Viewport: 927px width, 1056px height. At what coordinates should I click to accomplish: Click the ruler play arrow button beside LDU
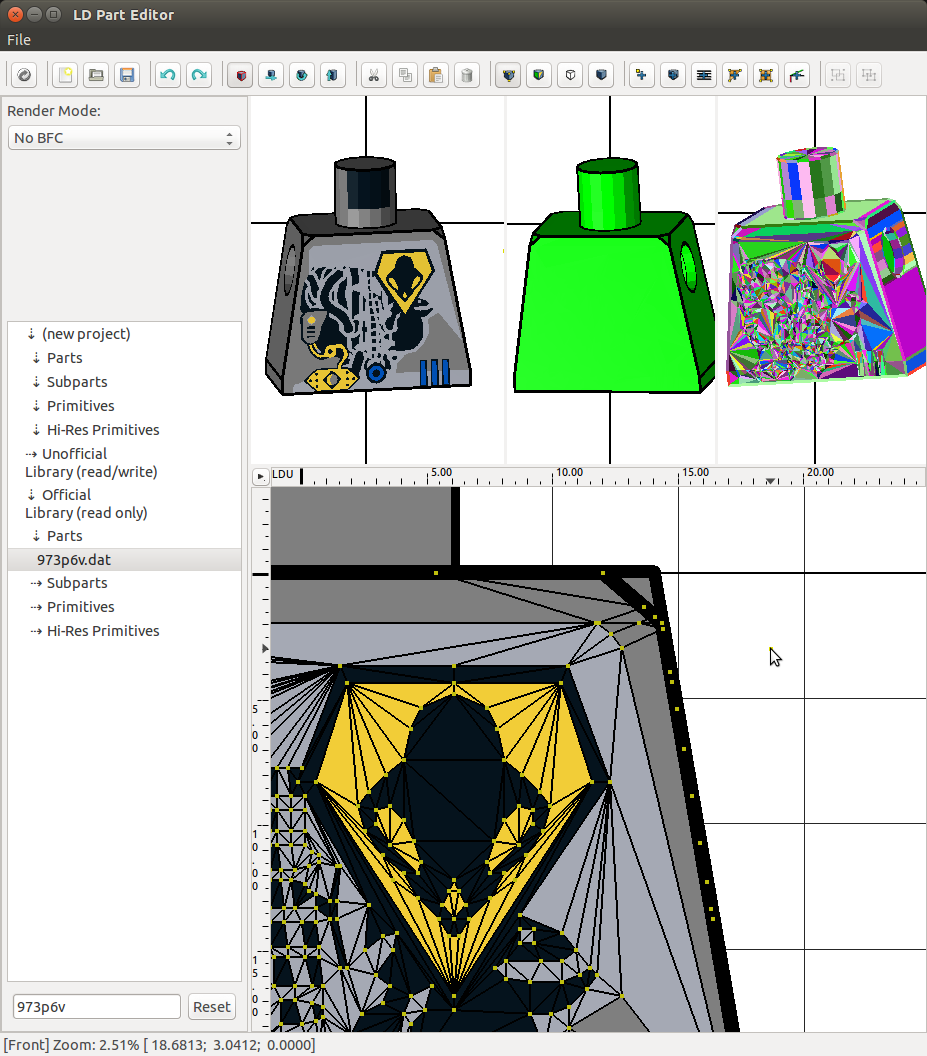[x=260, y=475]
